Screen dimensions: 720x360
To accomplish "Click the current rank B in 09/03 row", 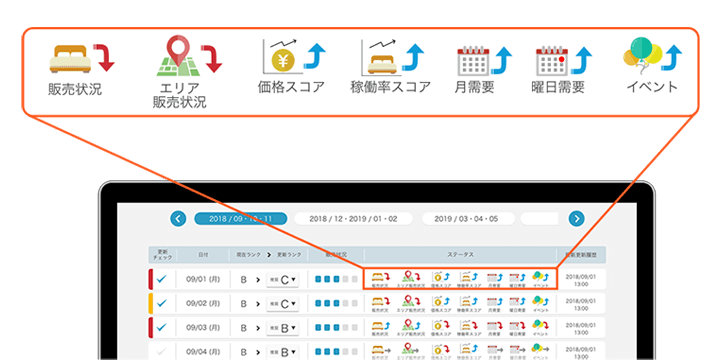I will 244,328.
